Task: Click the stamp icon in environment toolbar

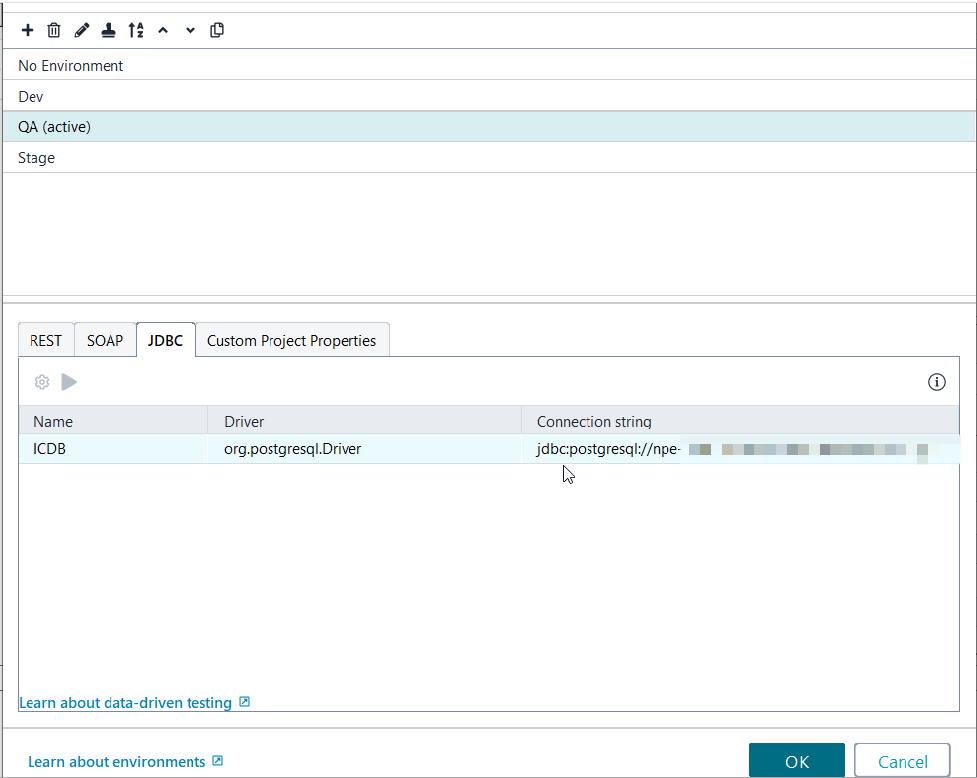Action: [108, 30]
